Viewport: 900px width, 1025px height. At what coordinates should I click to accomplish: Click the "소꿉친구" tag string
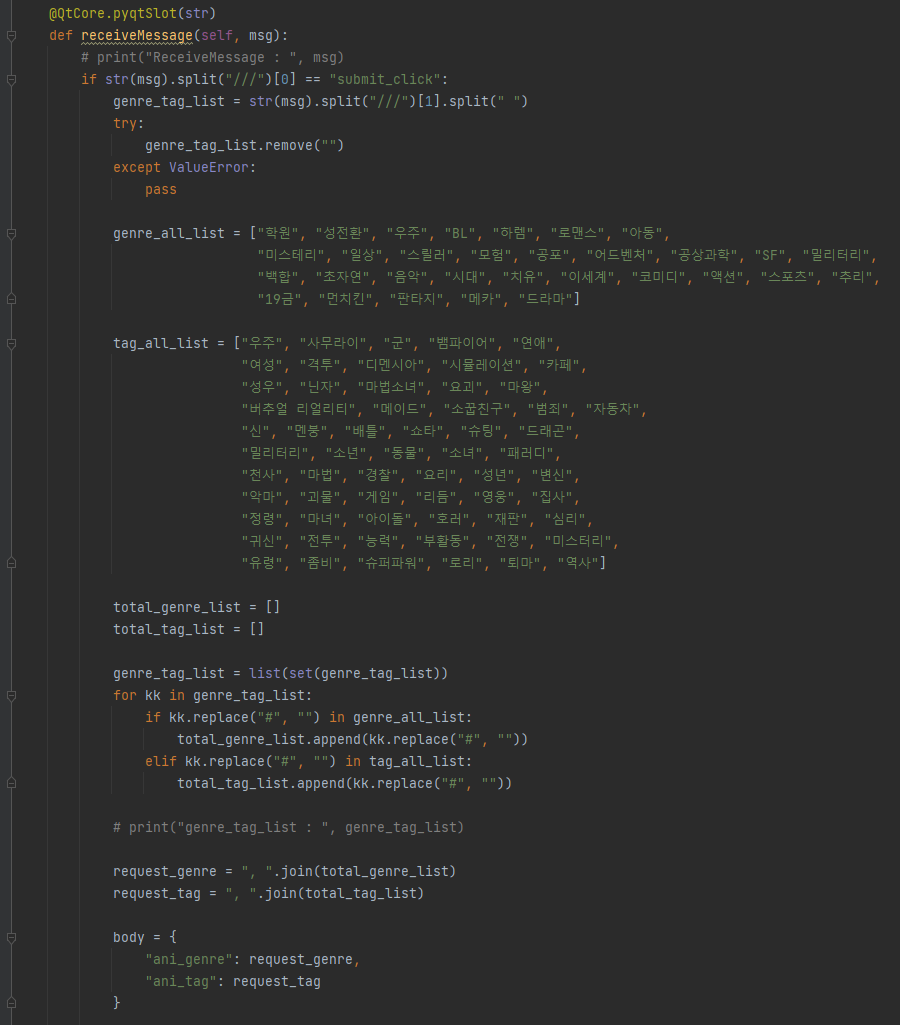pyautogui.click(x=477, y=409)
